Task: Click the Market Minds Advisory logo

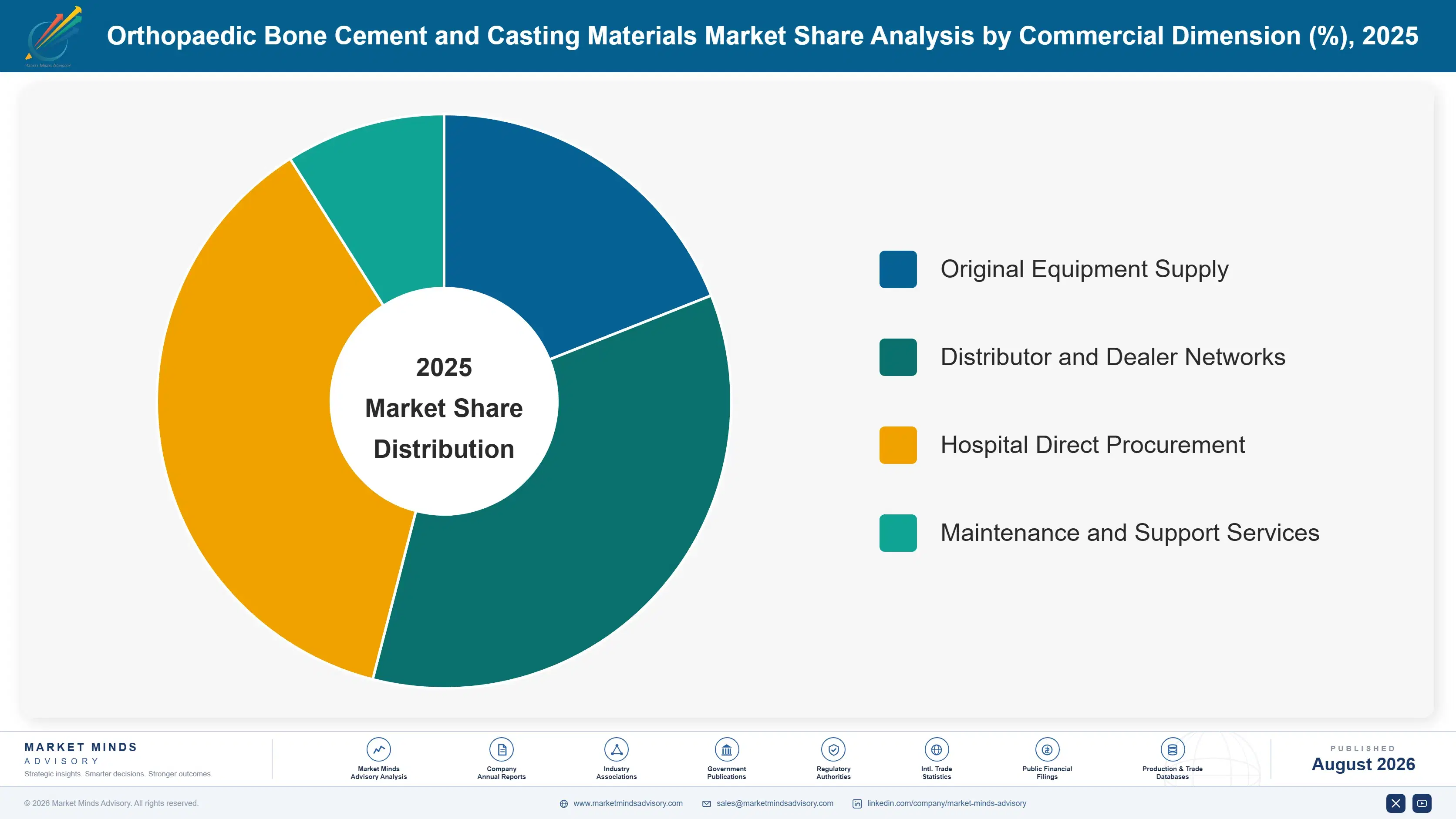Action: coord(53,37)
